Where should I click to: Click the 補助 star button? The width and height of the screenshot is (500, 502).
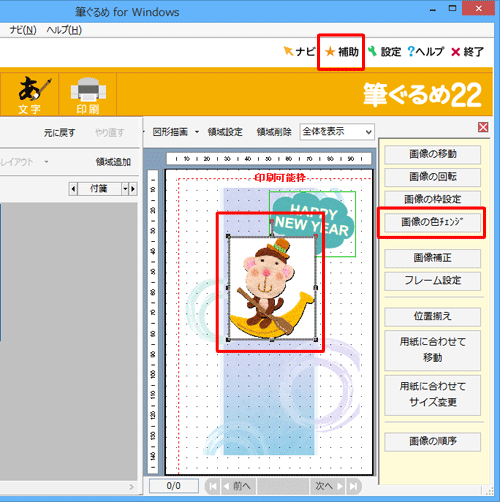click(x=342, y=52)
